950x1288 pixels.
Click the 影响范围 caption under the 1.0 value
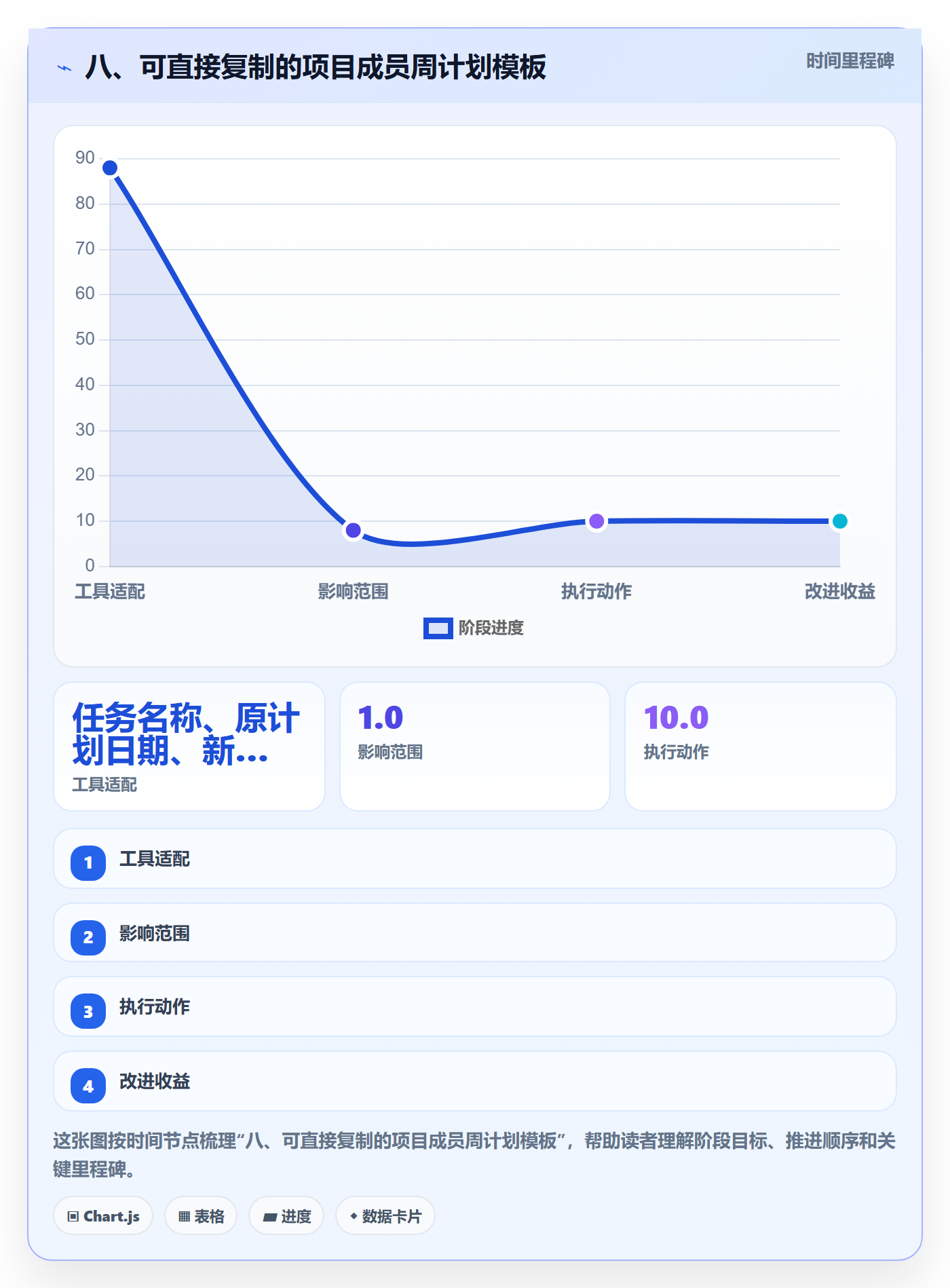coord(391,752)
